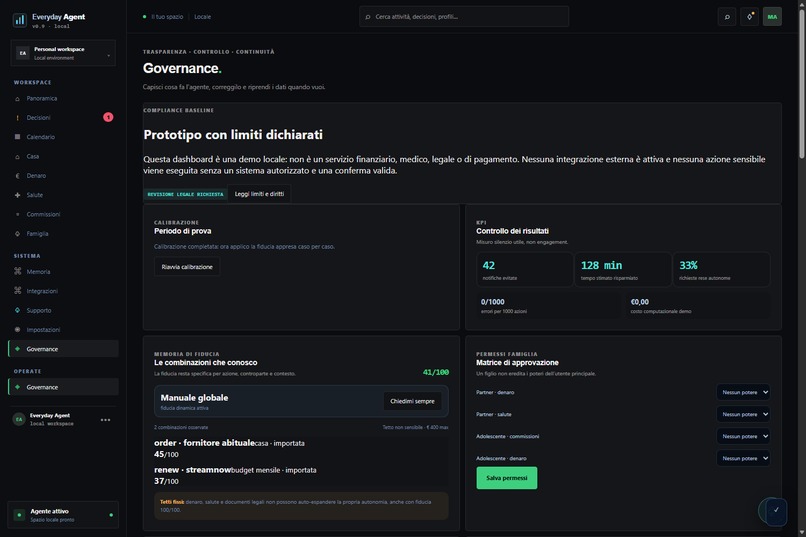Click the order · fornitore abituale row
The width and height of the screenshot is (806, 537).
coord(301,449)
